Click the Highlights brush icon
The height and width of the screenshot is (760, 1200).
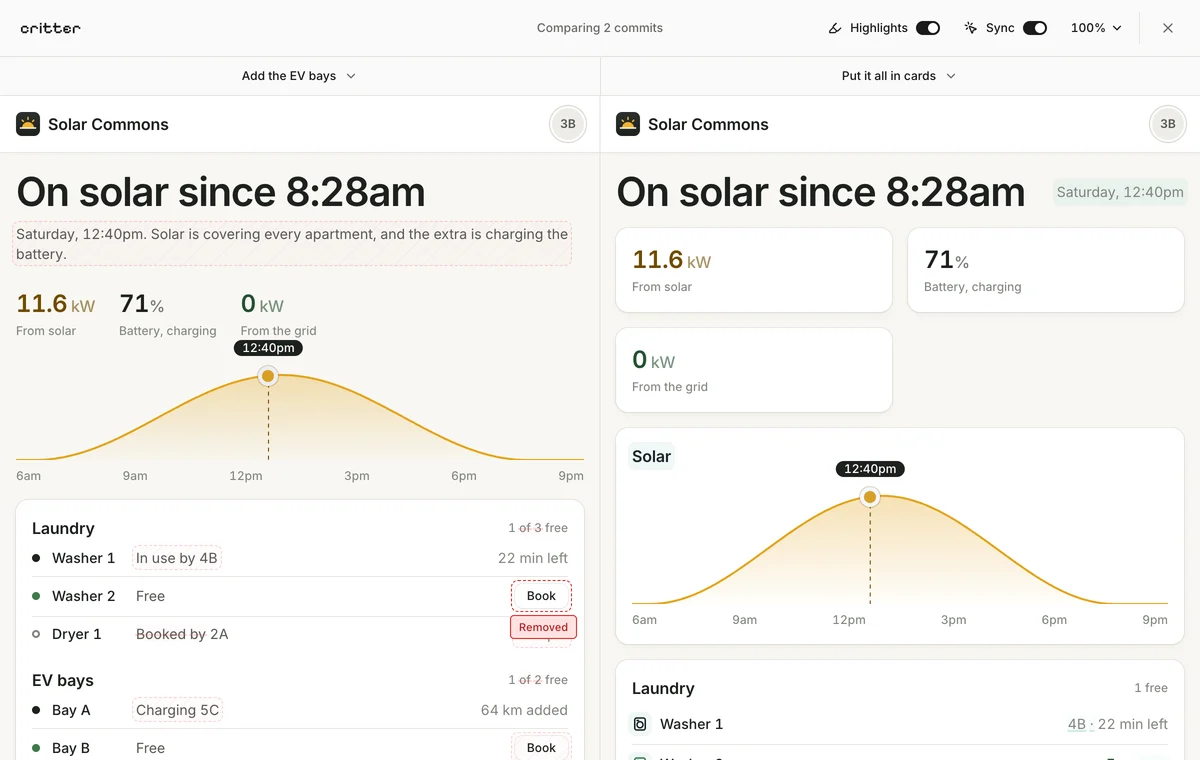coord(836,28)
